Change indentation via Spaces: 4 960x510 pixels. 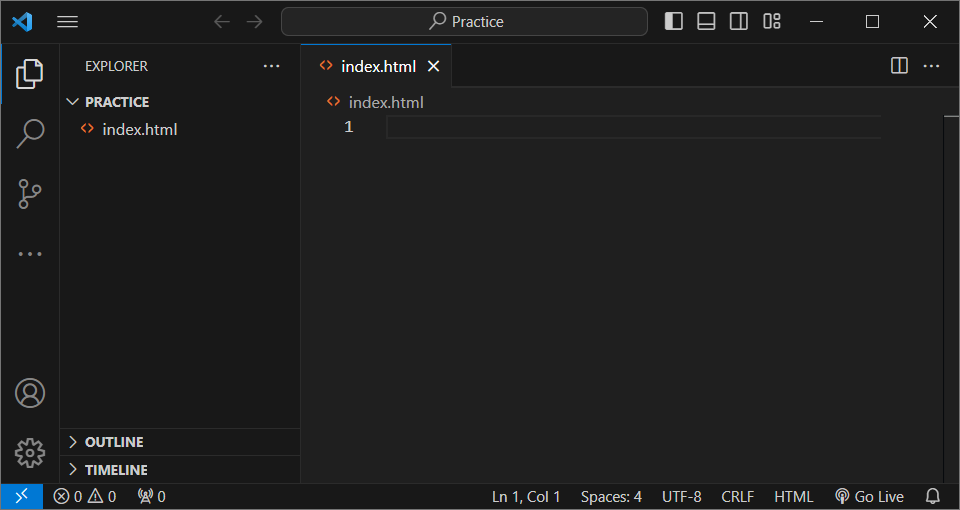611,497
